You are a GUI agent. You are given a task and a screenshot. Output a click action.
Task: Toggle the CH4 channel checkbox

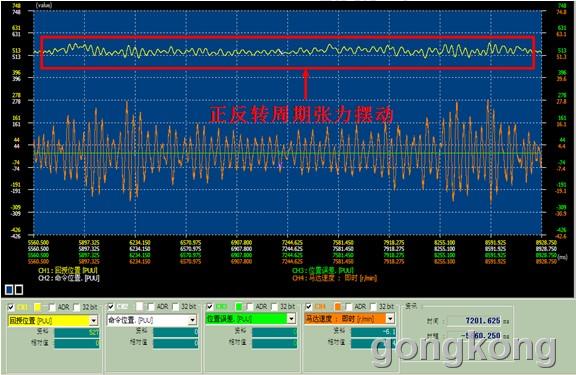(x=309, y=307)
